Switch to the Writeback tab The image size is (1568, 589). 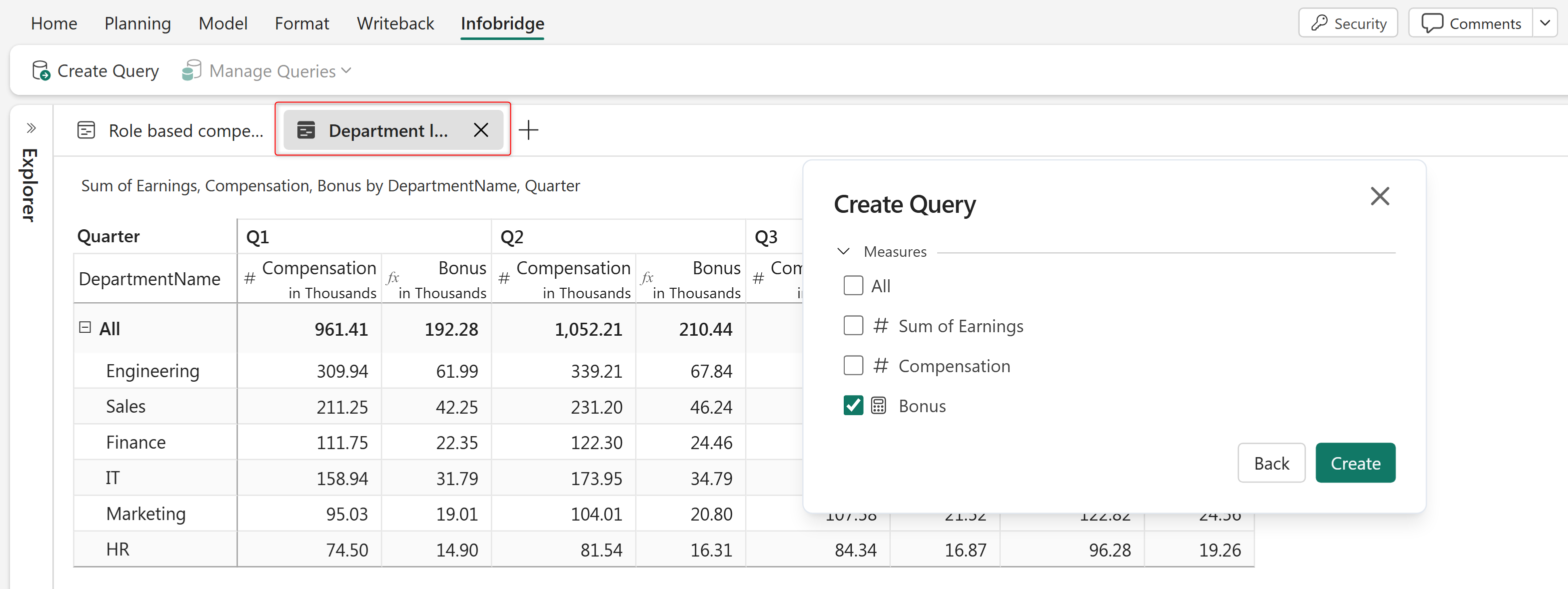click(x=395, y=23)
